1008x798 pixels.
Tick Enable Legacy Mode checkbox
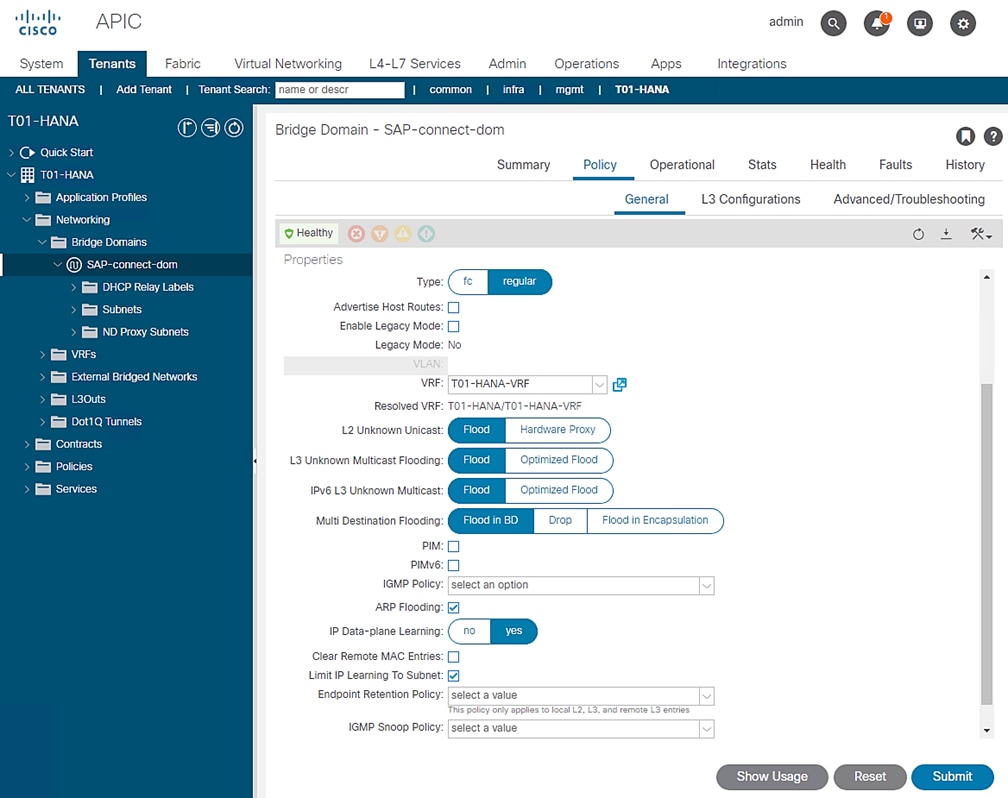(453, 326)
